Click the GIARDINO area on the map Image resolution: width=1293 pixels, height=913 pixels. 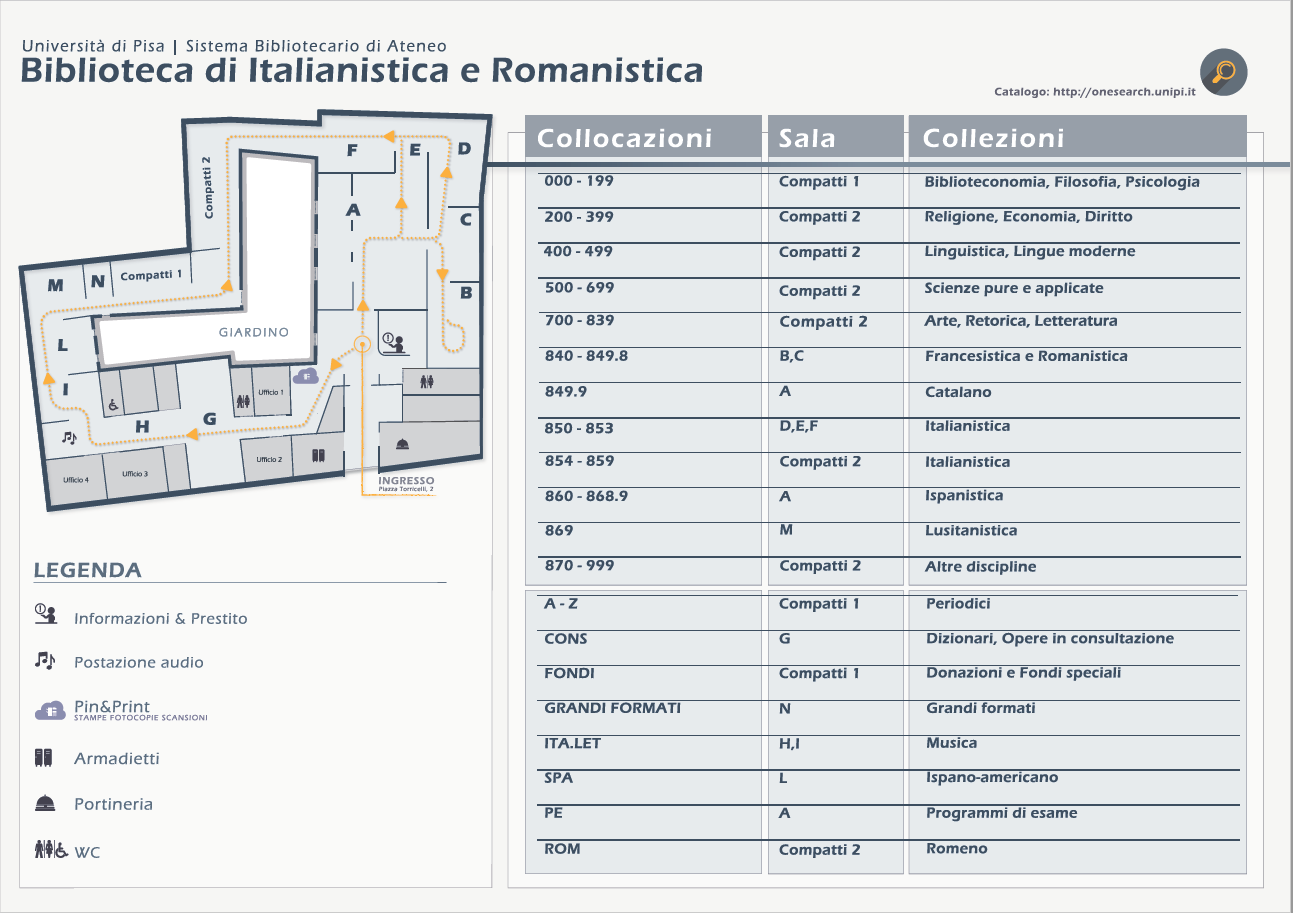click(x=253, y=332)
